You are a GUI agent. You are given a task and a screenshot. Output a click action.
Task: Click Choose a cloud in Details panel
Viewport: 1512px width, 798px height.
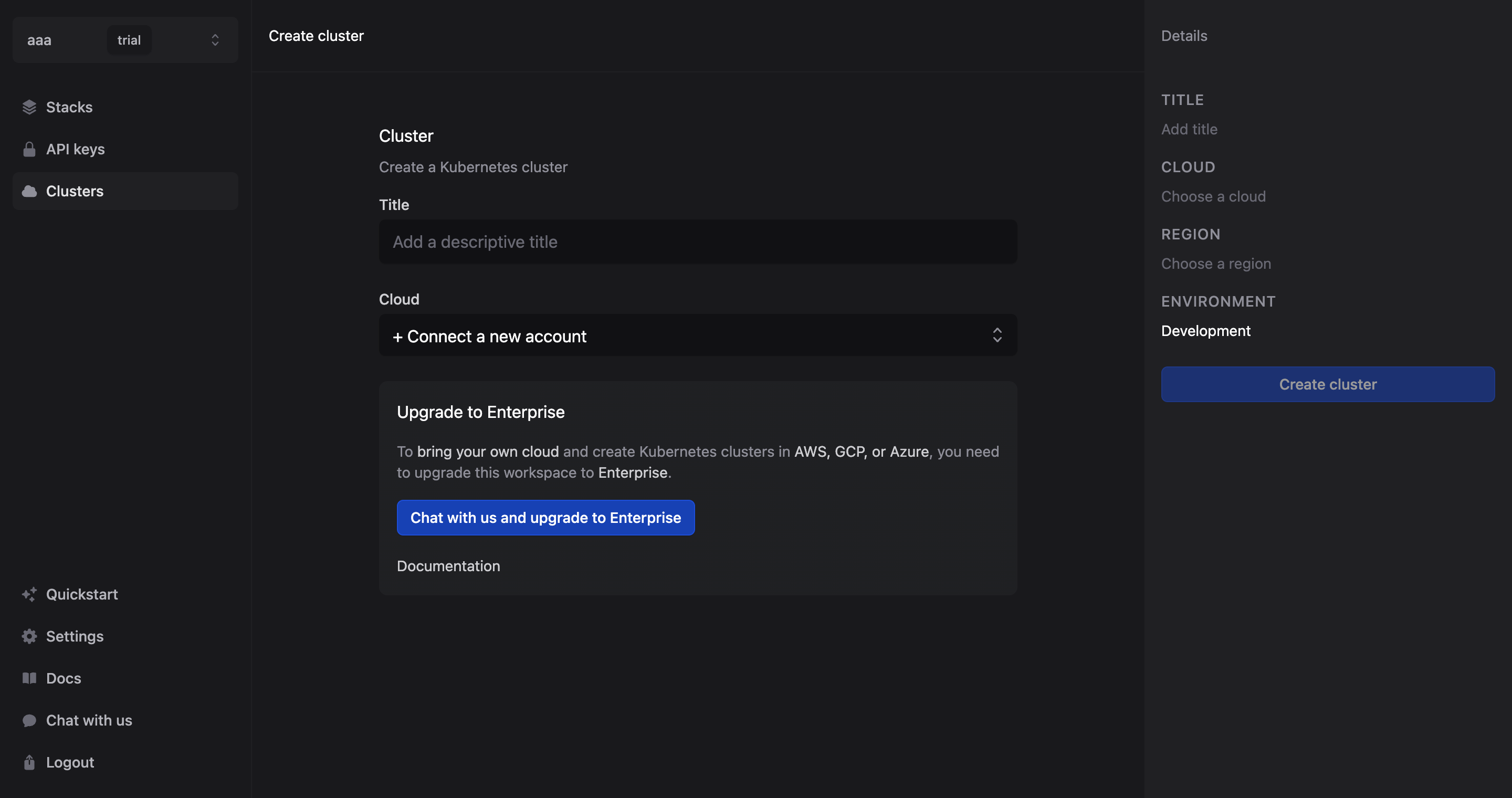click(1213, 196)
